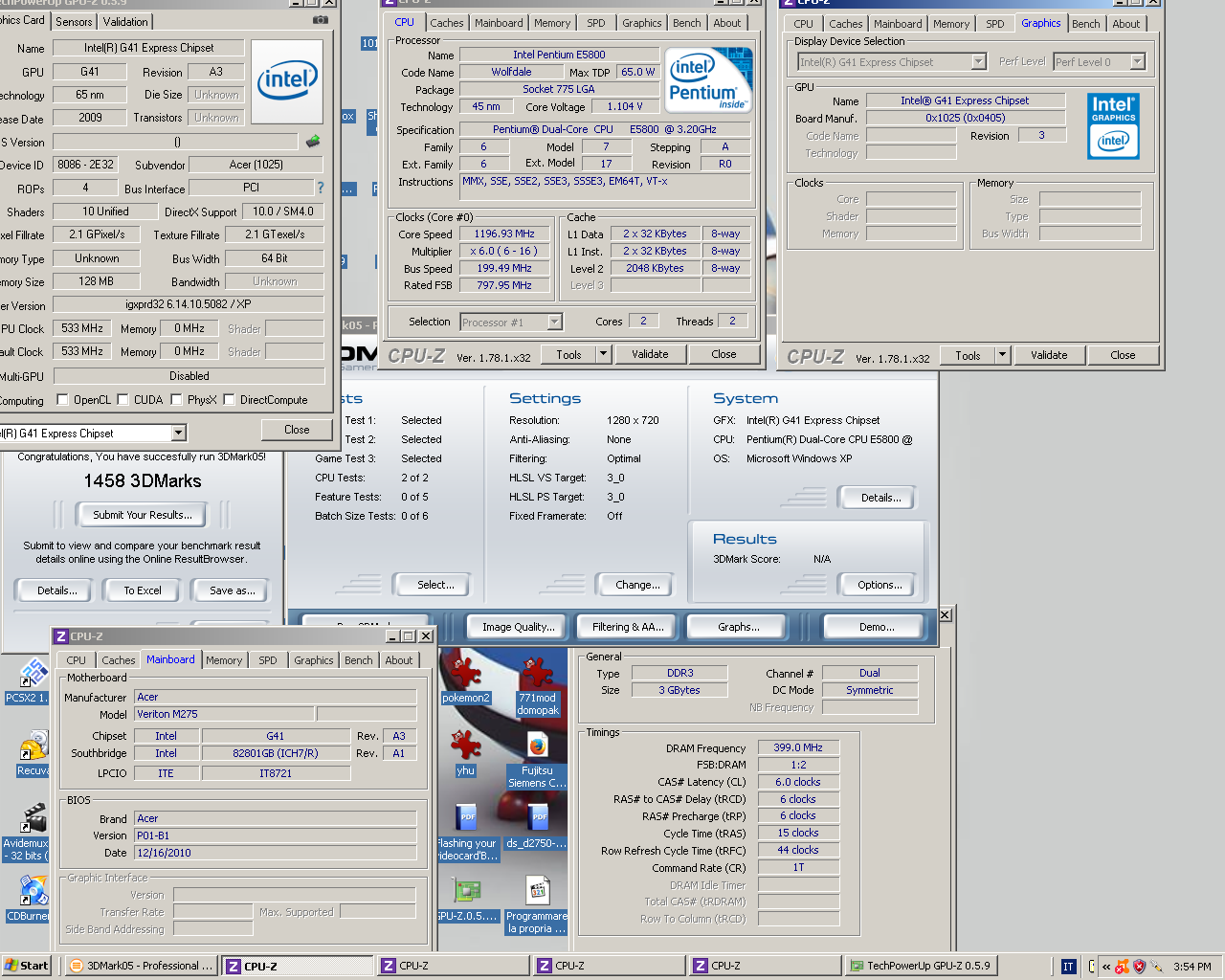Open the SPD tab in Mainboard CPU-Z window
The width and height of the screenshot is (1225, 980).
coord(268,660)
